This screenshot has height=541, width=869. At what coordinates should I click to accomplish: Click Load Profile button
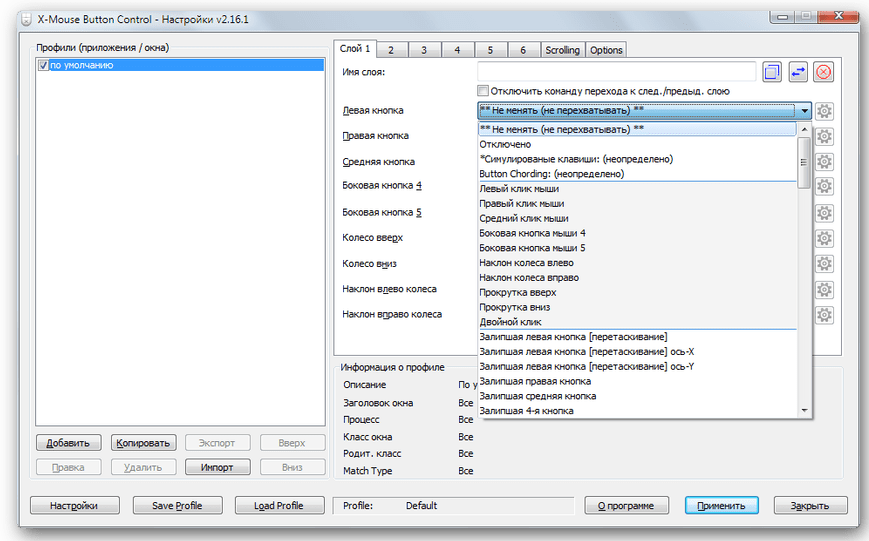point(279,506)
